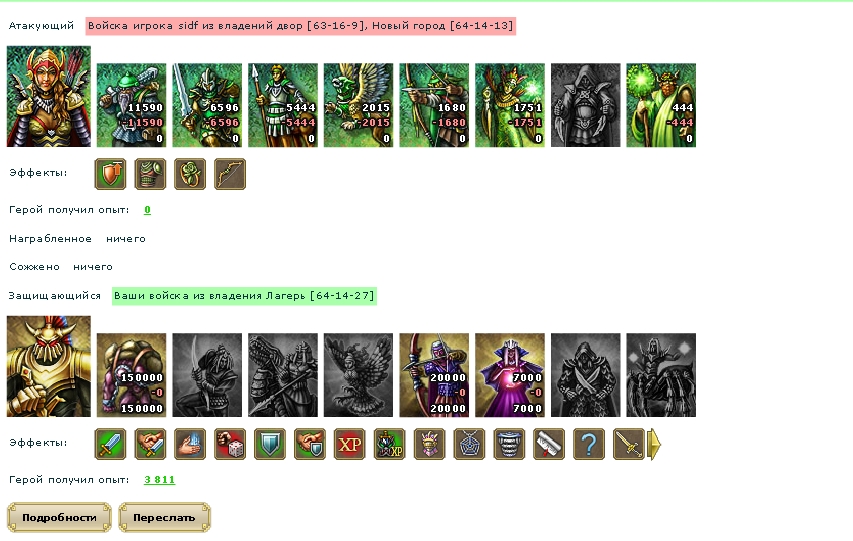Click the griffin unit card with 2015 troops
The height and width of the screenshot is (541, 853).
(x=358, y=105)
